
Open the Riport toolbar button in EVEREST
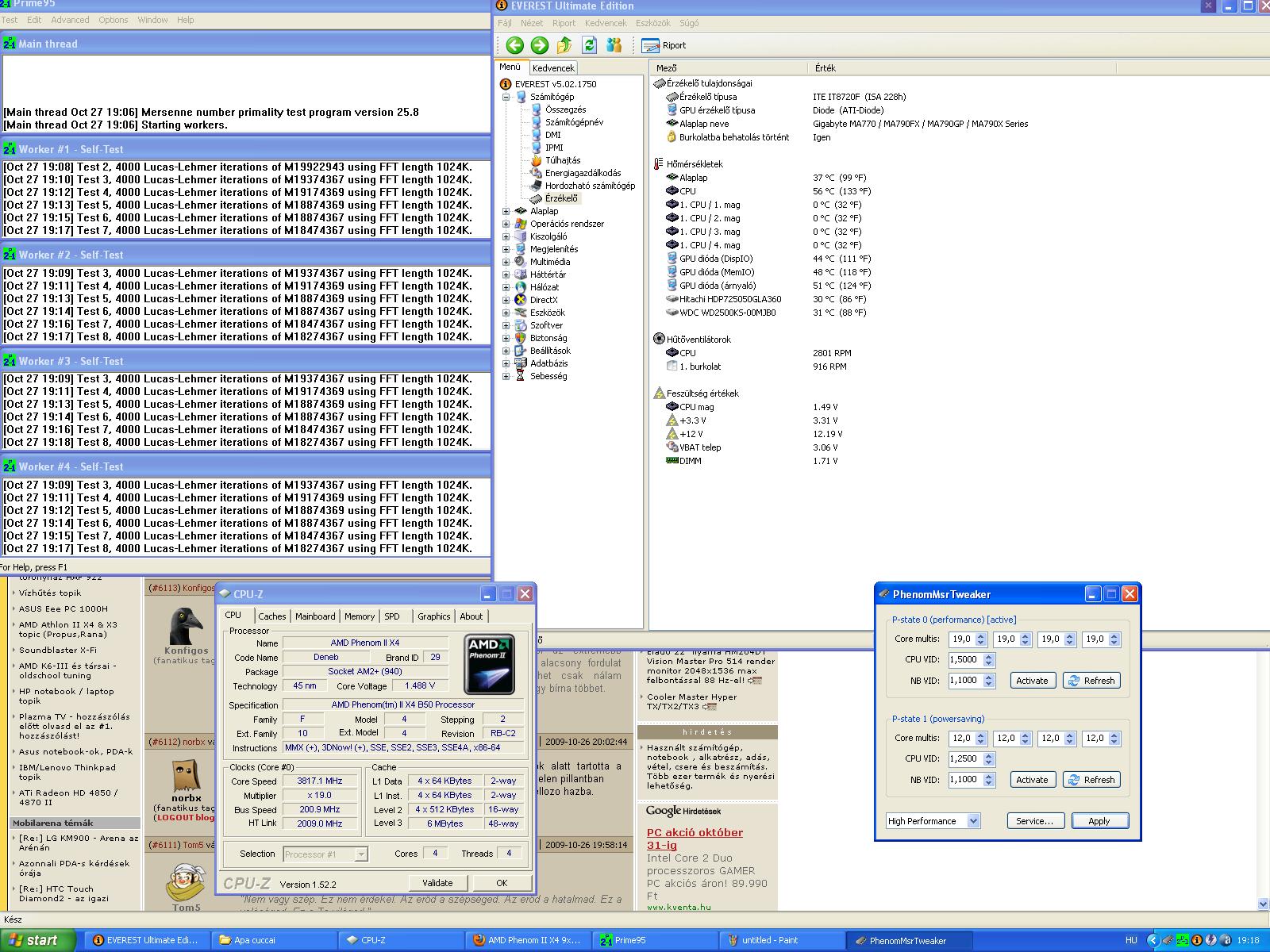(x=664, y=45)
